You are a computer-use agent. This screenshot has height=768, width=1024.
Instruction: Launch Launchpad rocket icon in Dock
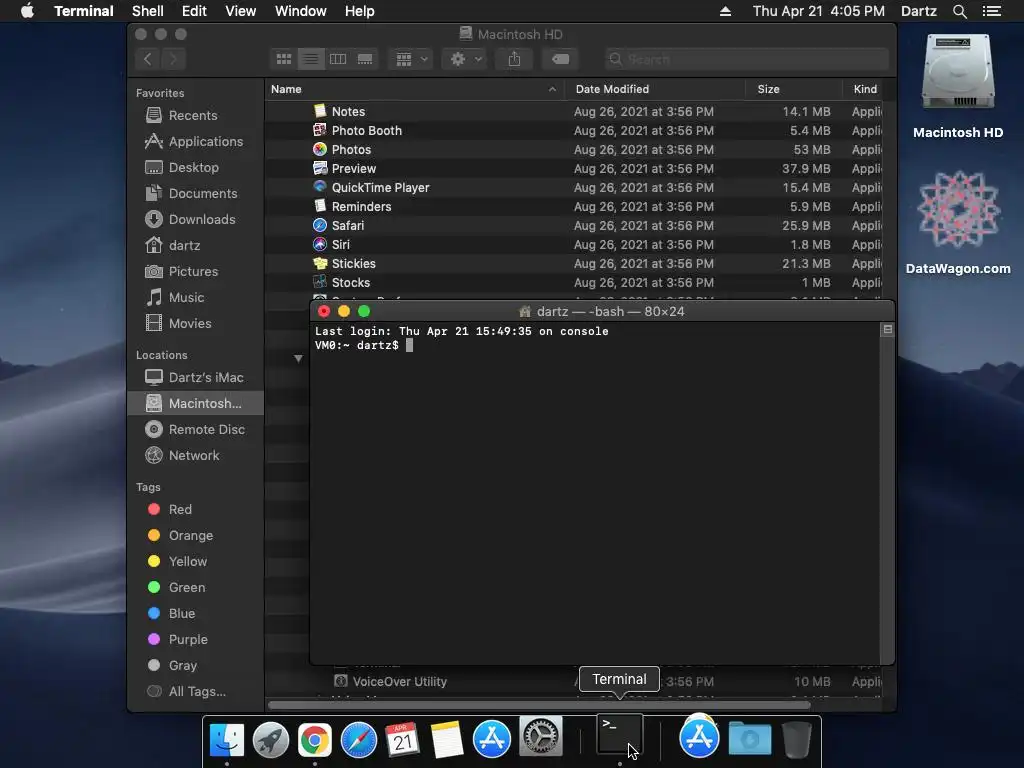[x=270, y=740]
